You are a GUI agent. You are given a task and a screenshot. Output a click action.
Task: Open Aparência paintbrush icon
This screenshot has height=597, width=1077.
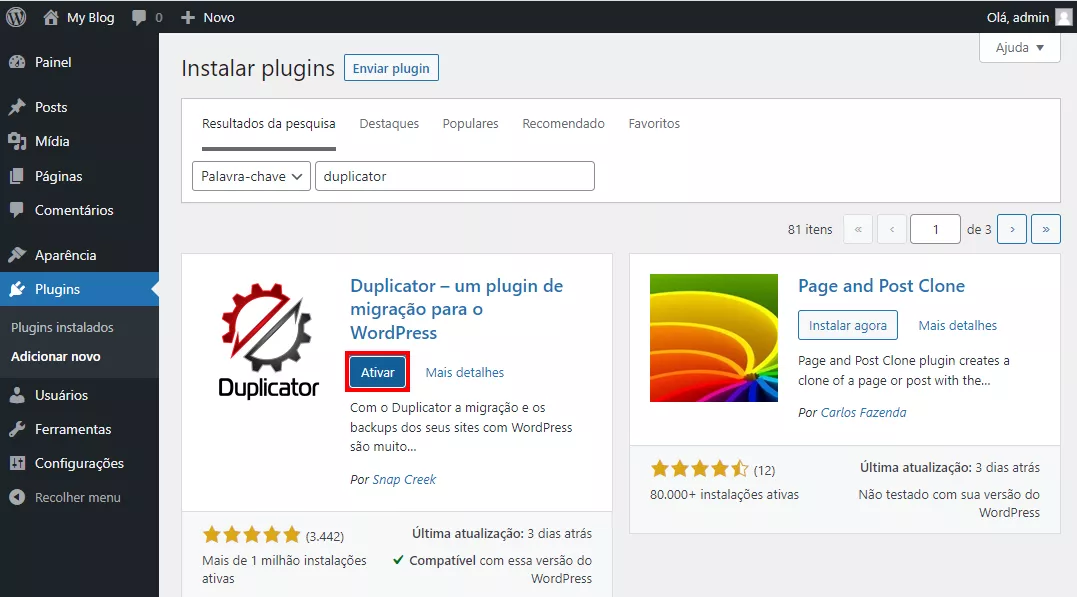[17, 255]
